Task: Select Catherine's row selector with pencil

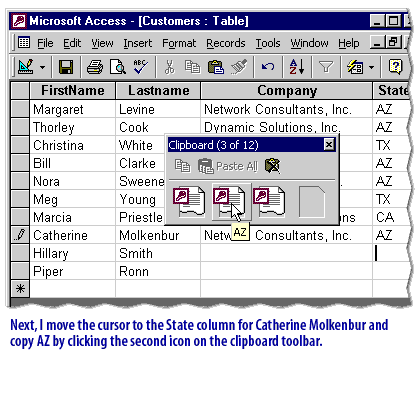Action: [x=20, y=235]
